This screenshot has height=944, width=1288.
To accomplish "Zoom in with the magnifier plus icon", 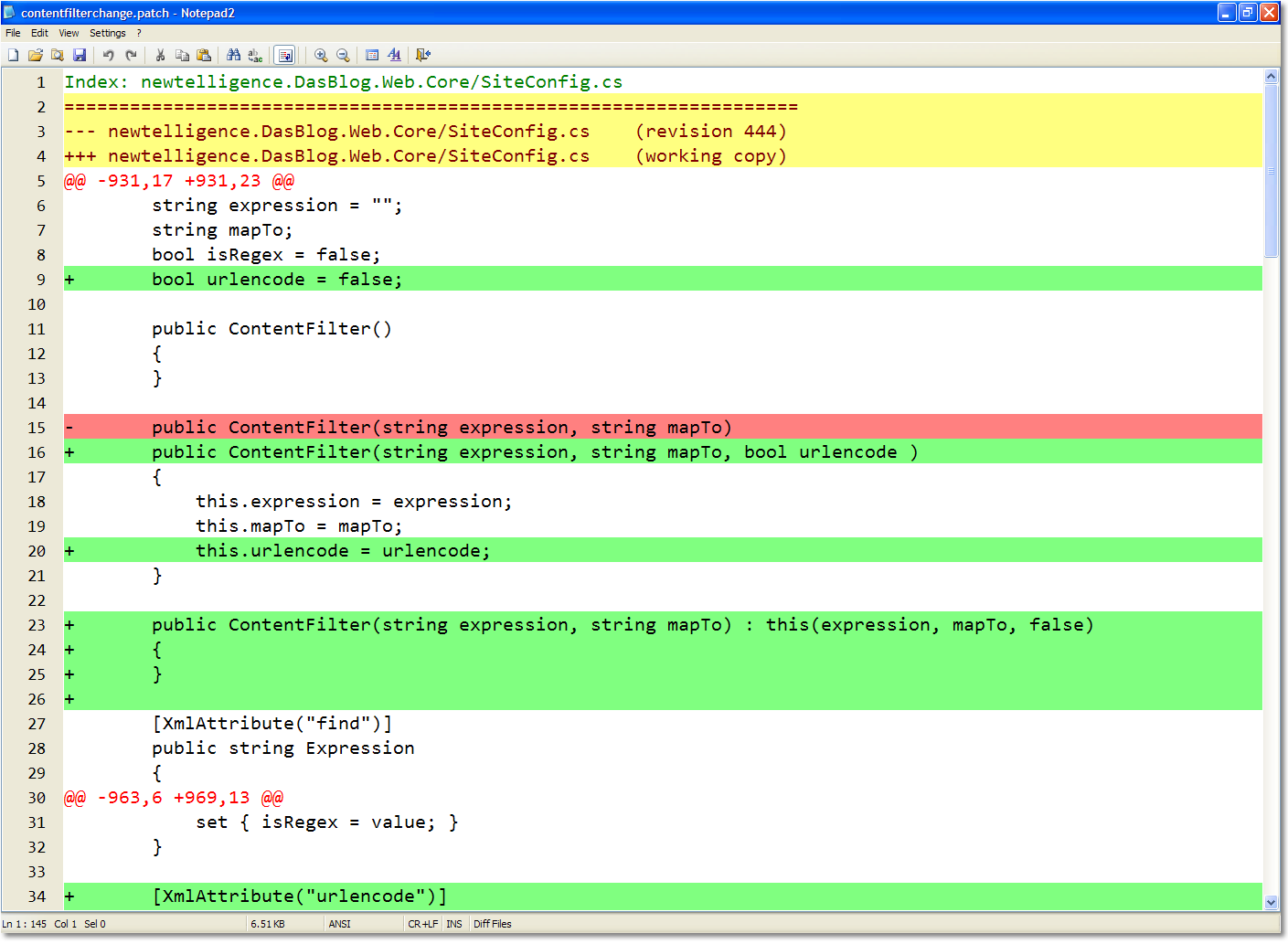I will [x=321, y=55].
